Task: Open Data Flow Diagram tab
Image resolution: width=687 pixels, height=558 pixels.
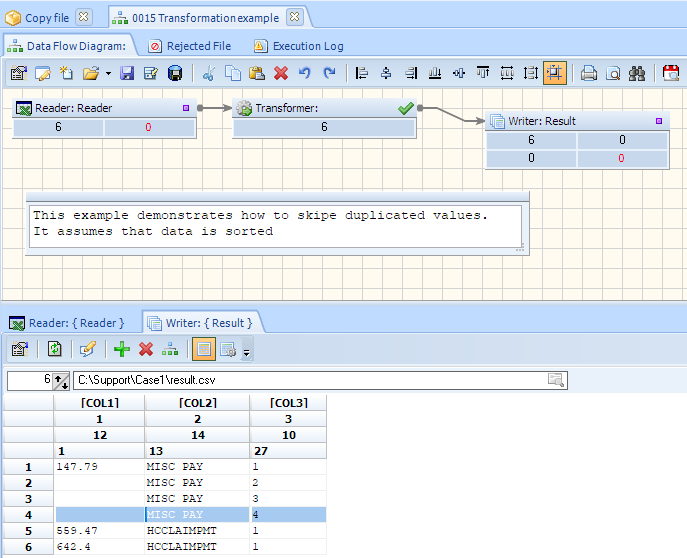Action: tap(67, 46)
